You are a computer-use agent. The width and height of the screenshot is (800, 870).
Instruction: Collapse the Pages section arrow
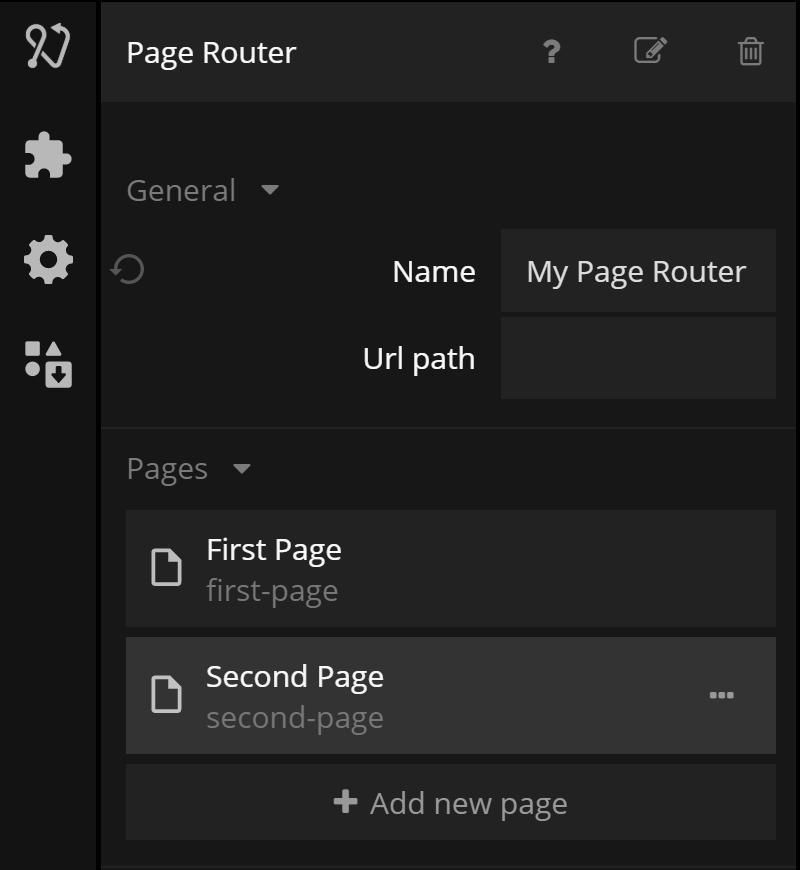(x=241, y=468)
